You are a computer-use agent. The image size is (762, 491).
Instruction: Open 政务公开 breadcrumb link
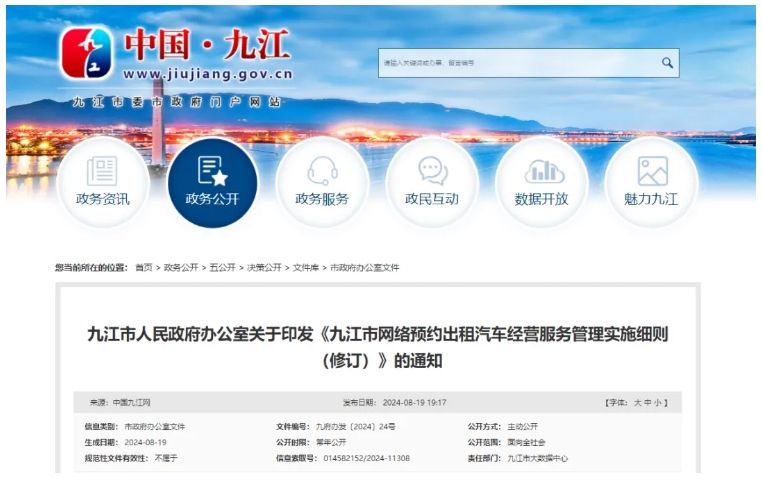(x=181, y=267)
